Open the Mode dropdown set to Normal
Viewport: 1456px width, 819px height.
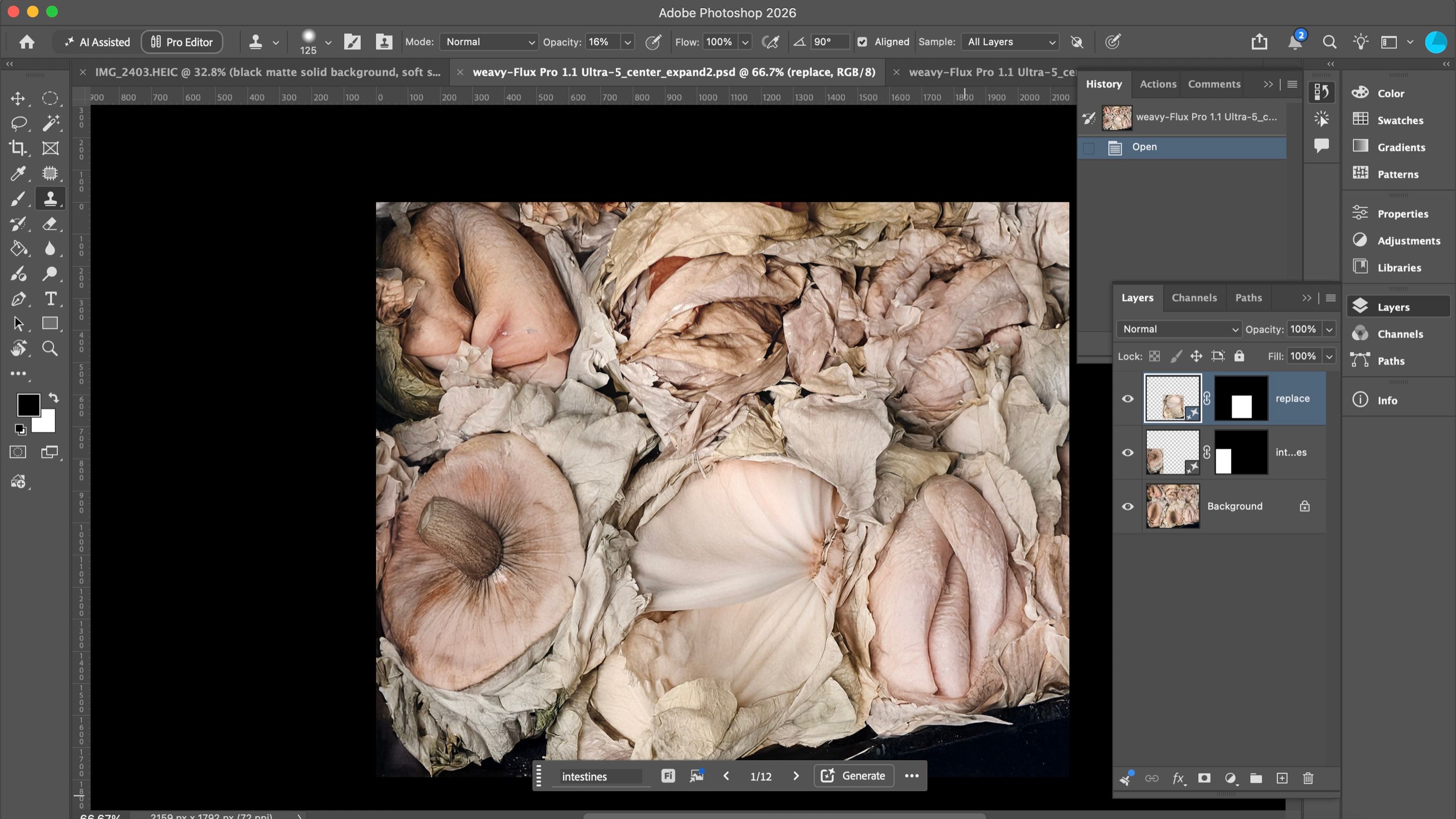coord(489,42)
